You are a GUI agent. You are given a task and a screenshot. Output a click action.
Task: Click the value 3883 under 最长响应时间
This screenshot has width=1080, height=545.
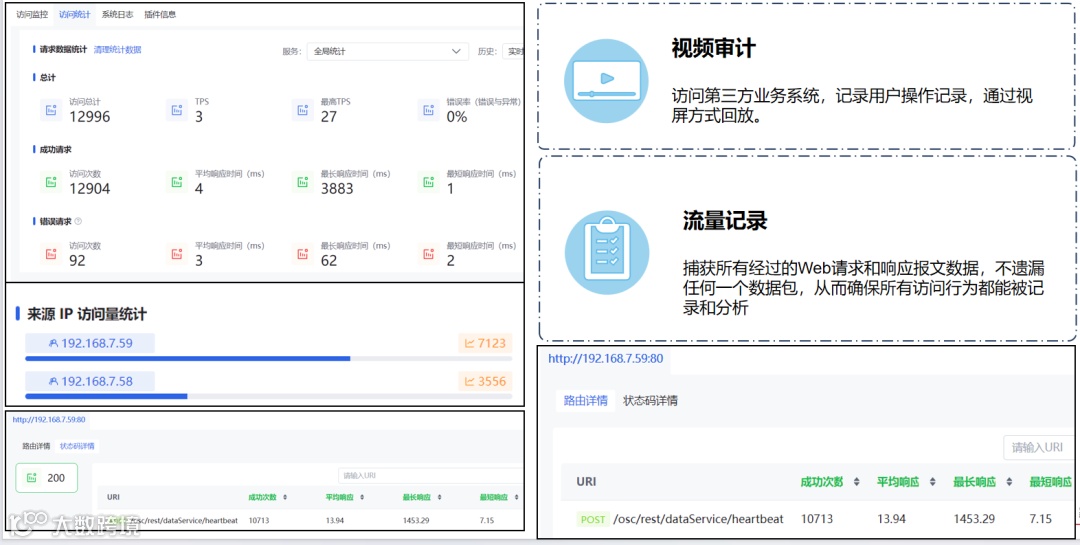(337, 189)
